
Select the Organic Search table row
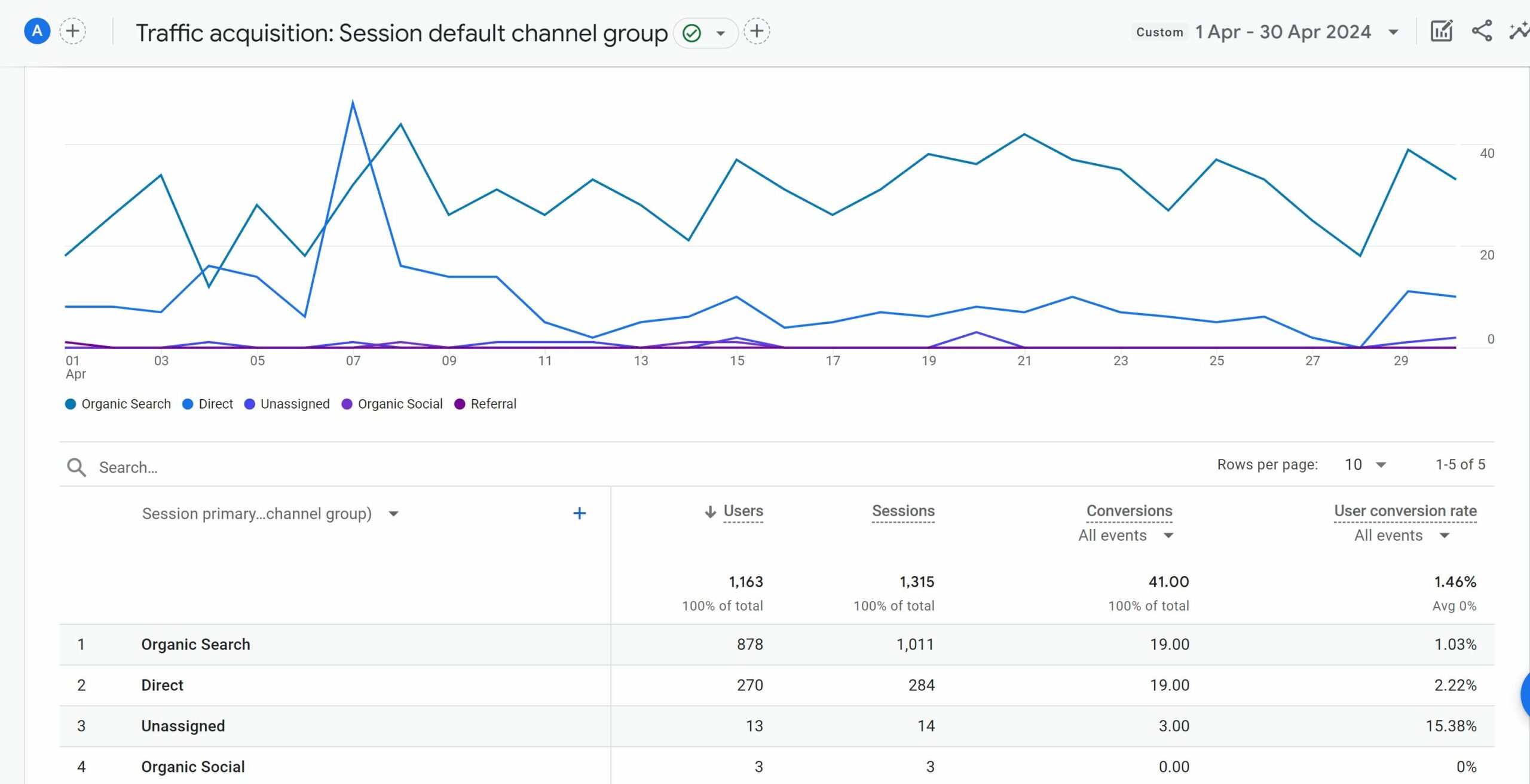[777, 645]
